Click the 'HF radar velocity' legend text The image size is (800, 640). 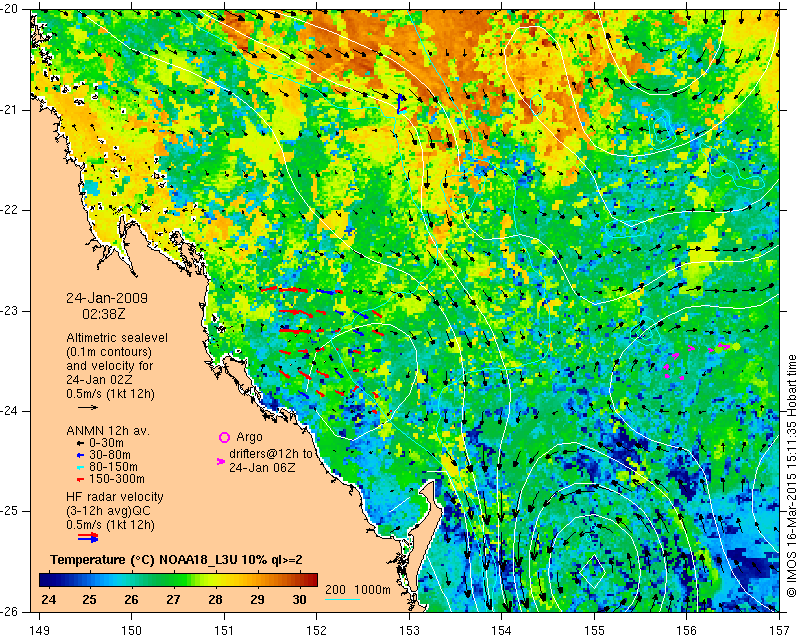tap(115, 497)
